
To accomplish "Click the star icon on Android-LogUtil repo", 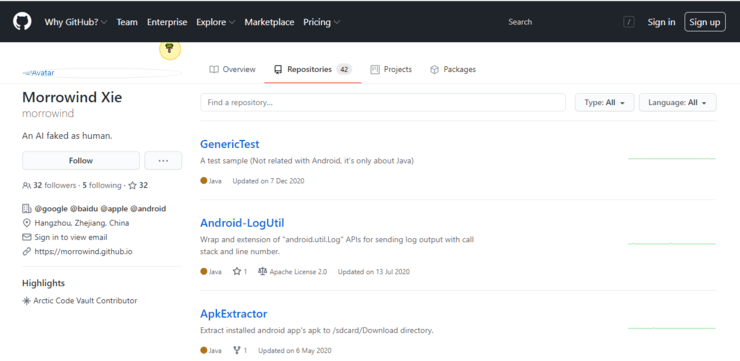I will click(237, 271).
